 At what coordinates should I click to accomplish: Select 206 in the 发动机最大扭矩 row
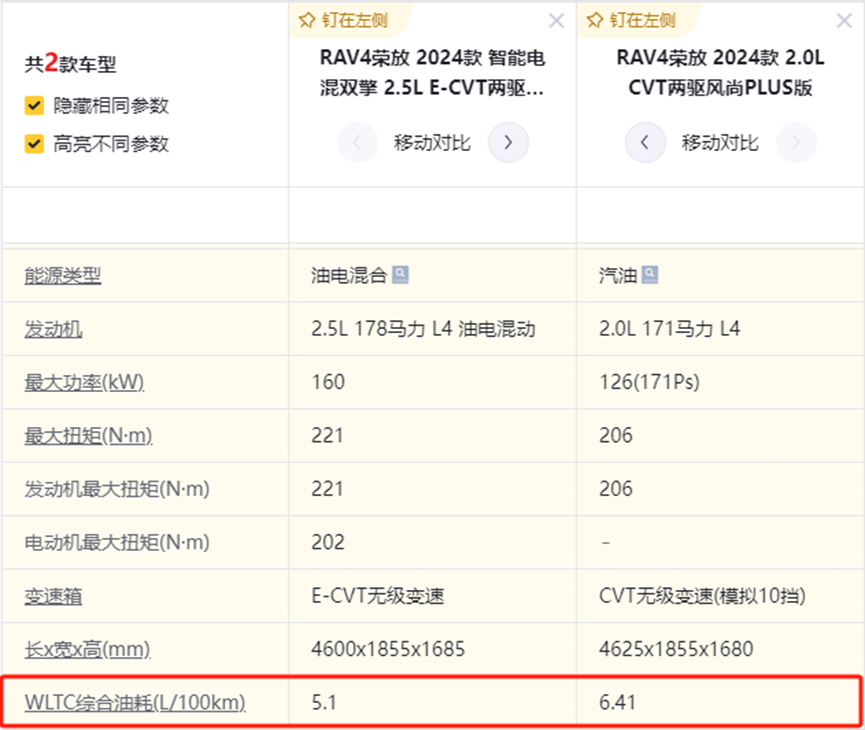coord(616,489)
